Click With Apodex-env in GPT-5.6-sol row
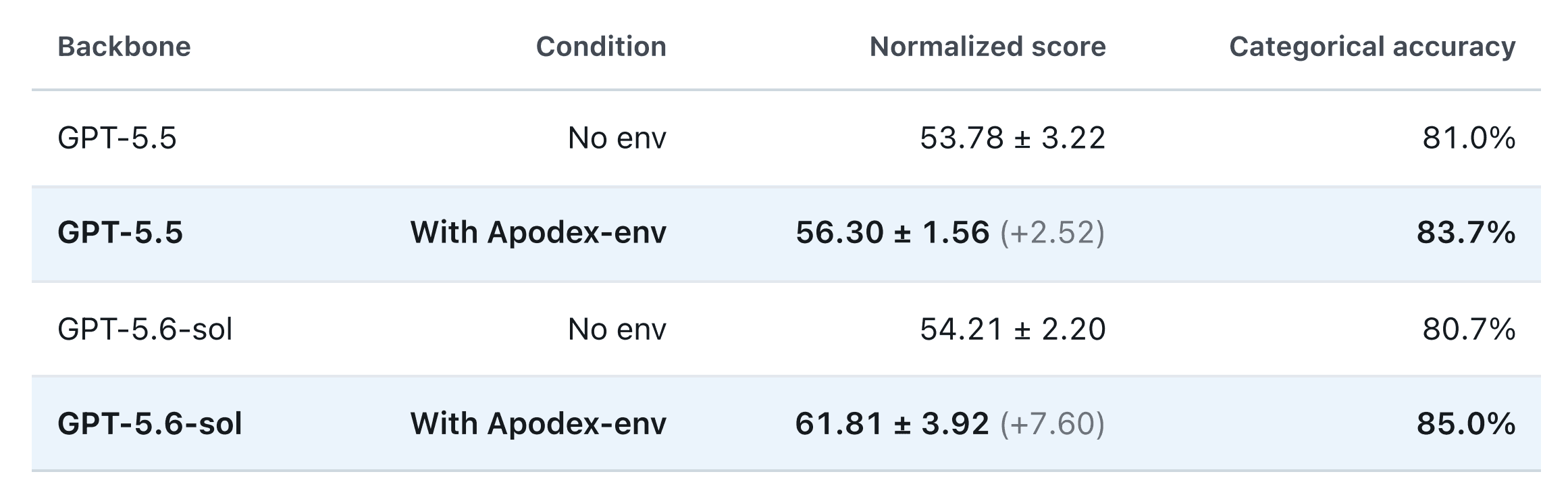 [x=538, y=424]
